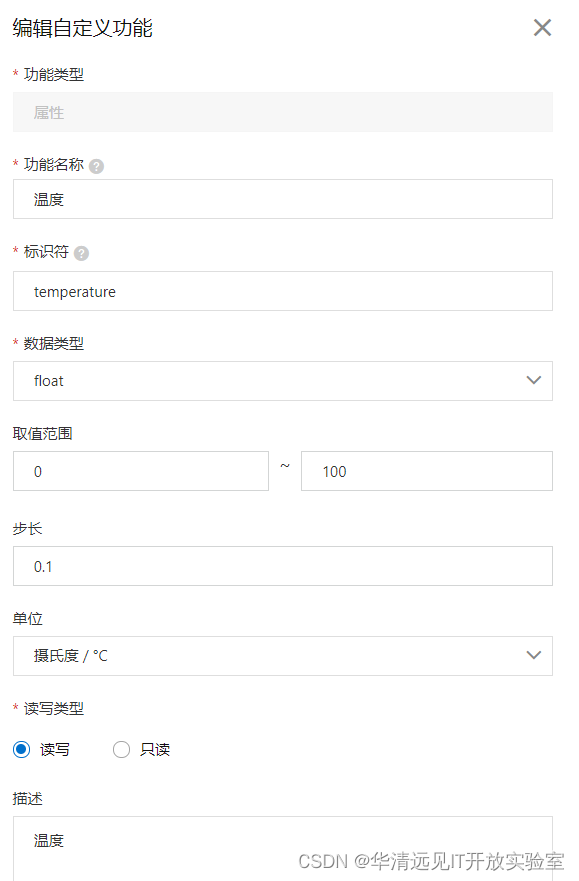
Task: Focus the 功能名称 field containing 温度
Action: coord(282,199)
